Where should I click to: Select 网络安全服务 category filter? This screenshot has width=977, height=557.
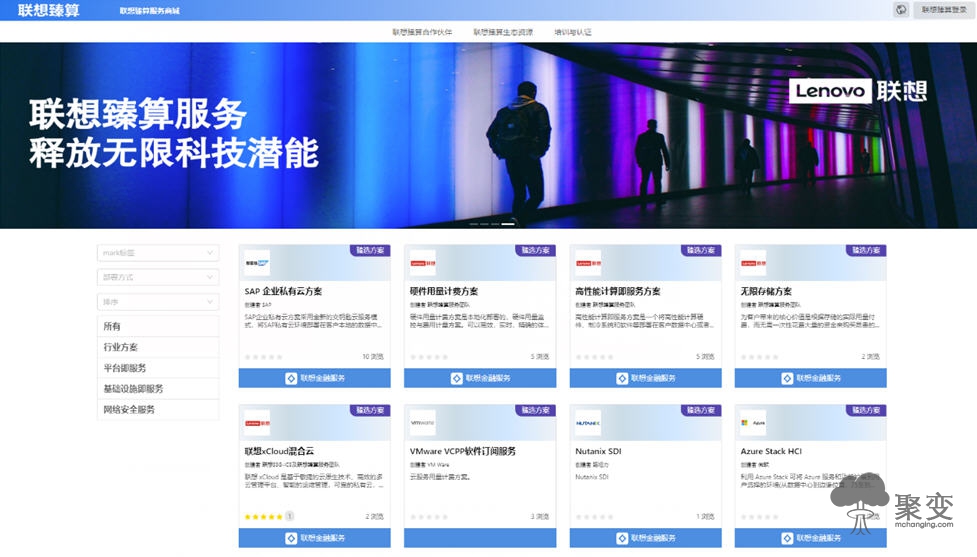158,409
